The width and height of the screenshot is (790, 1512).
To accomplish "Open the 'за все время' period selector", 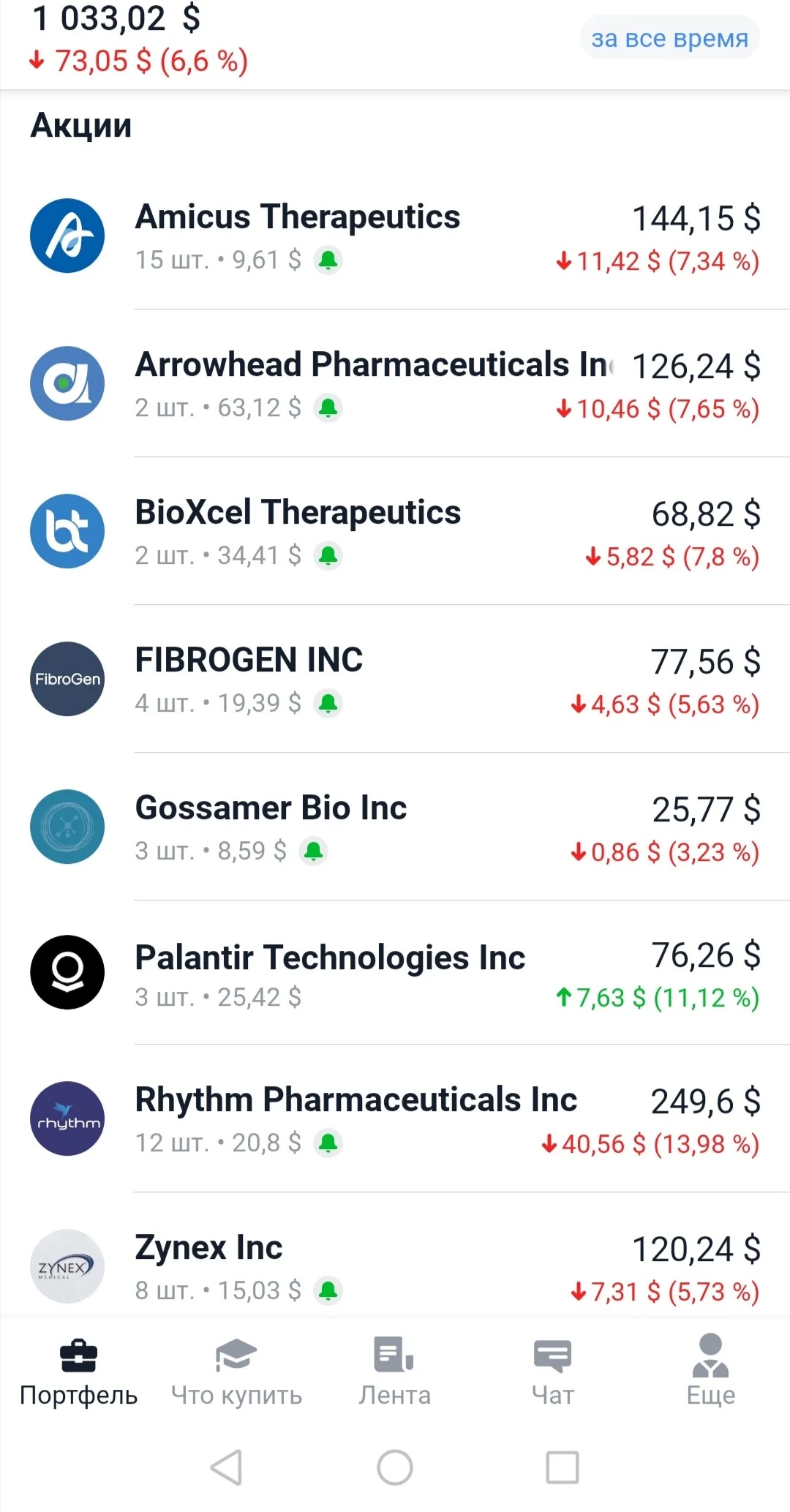I will click(x=669, y=38).
